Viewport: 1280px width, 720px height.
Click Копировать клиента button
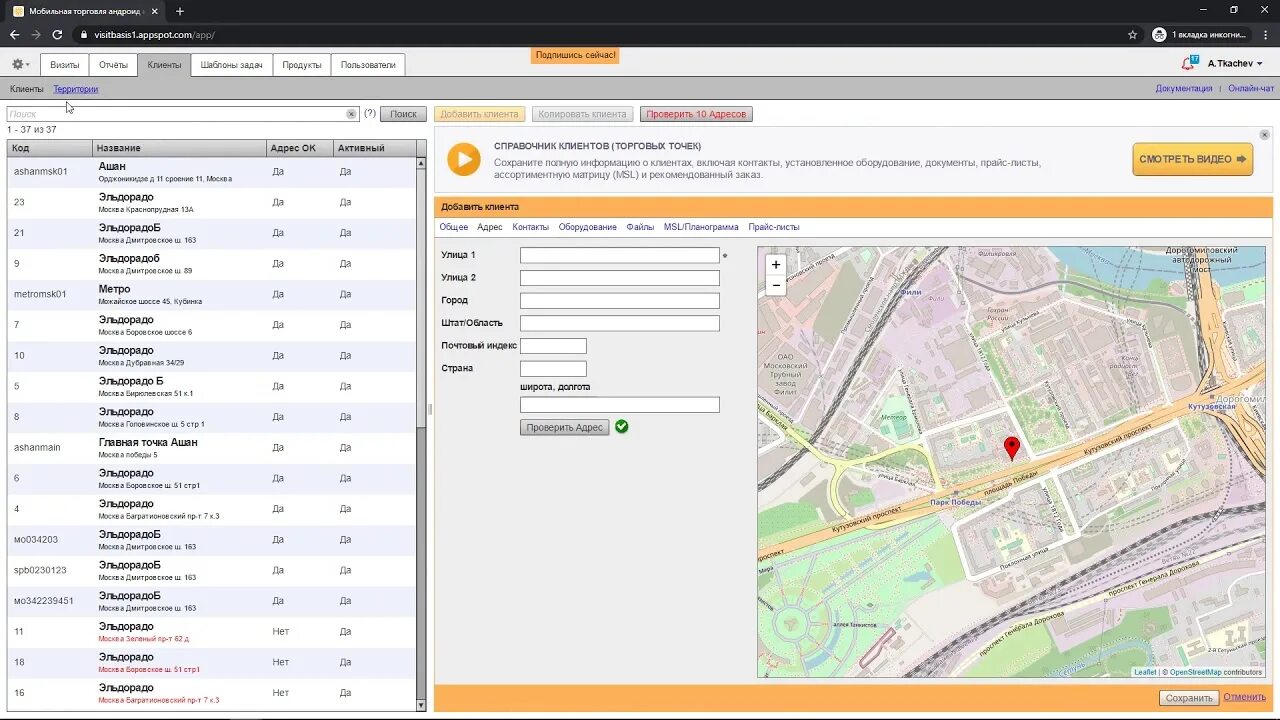(582, 114)
